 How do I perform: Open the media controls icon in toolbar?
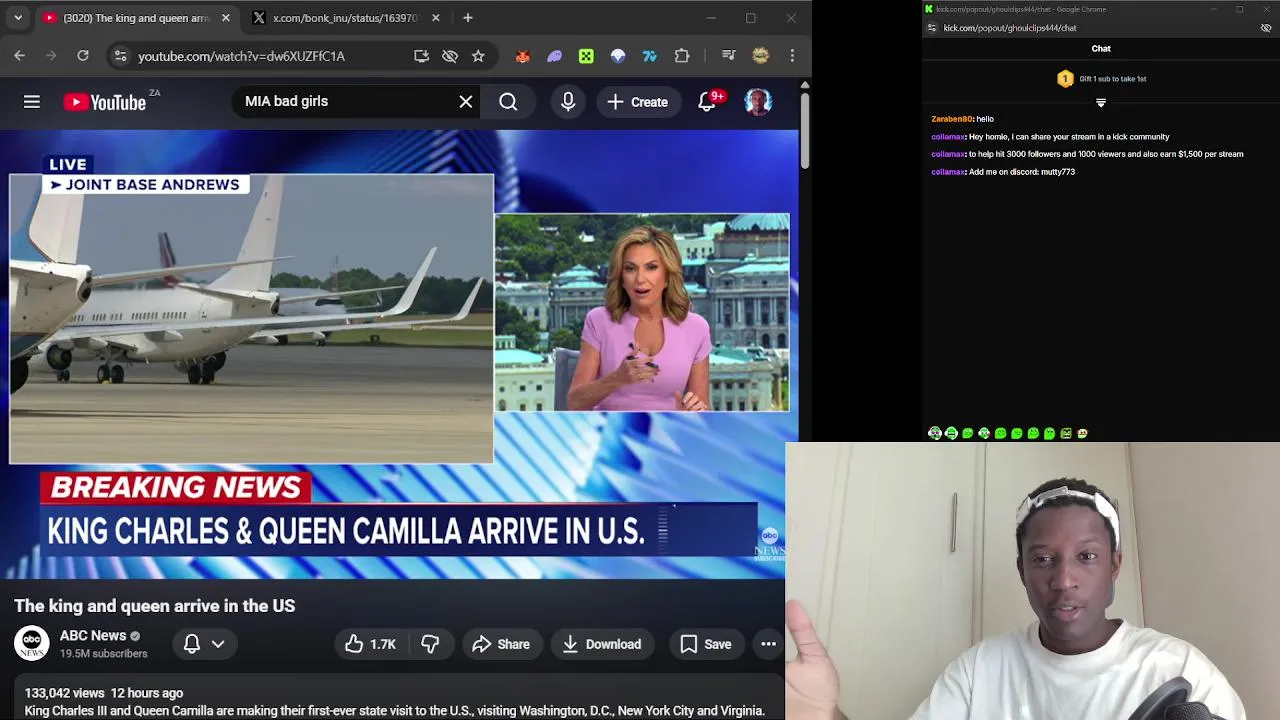click(728, 56)
